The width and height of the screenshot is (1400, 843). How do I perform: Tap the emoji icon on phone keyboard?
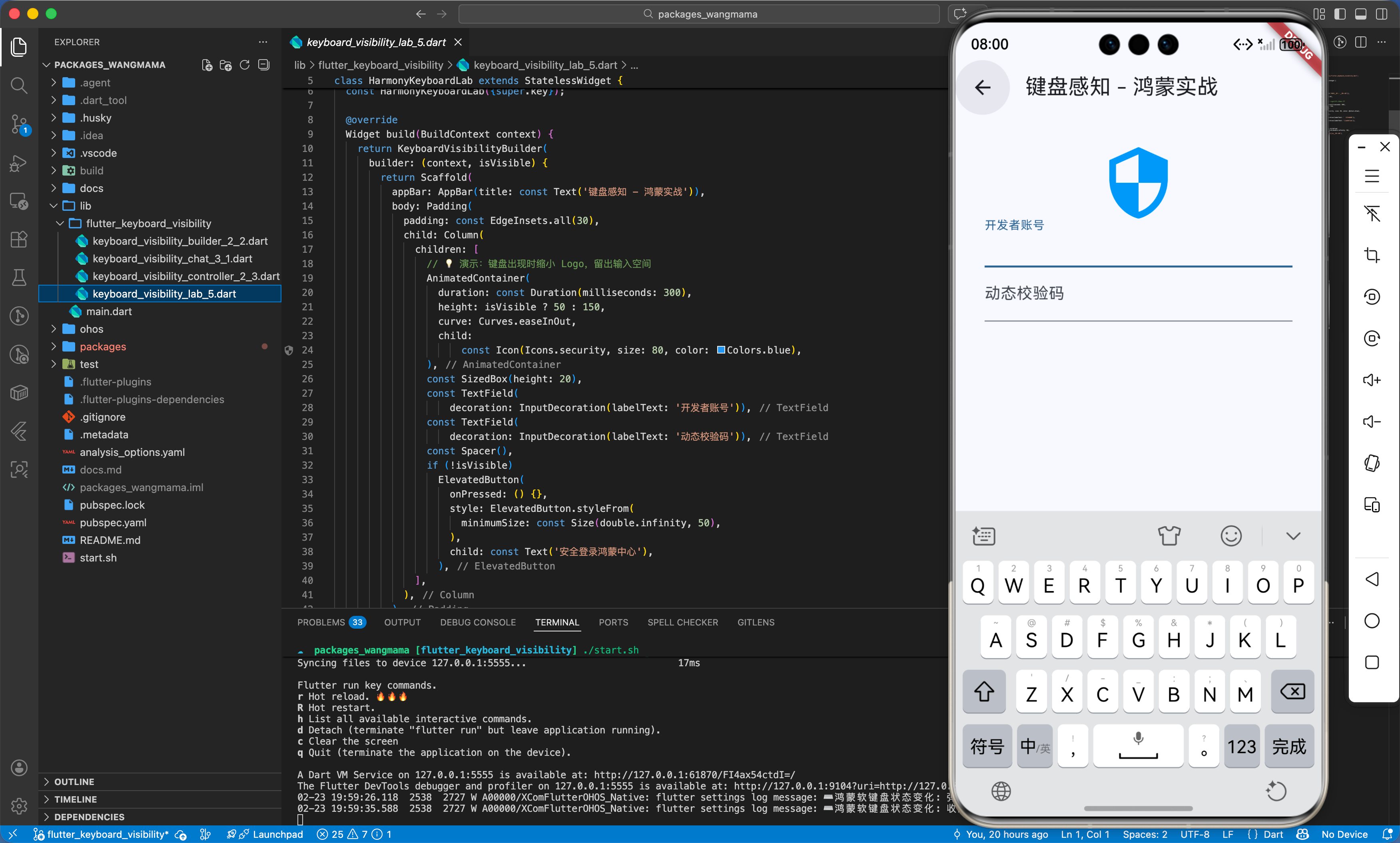coord(1231,536)
